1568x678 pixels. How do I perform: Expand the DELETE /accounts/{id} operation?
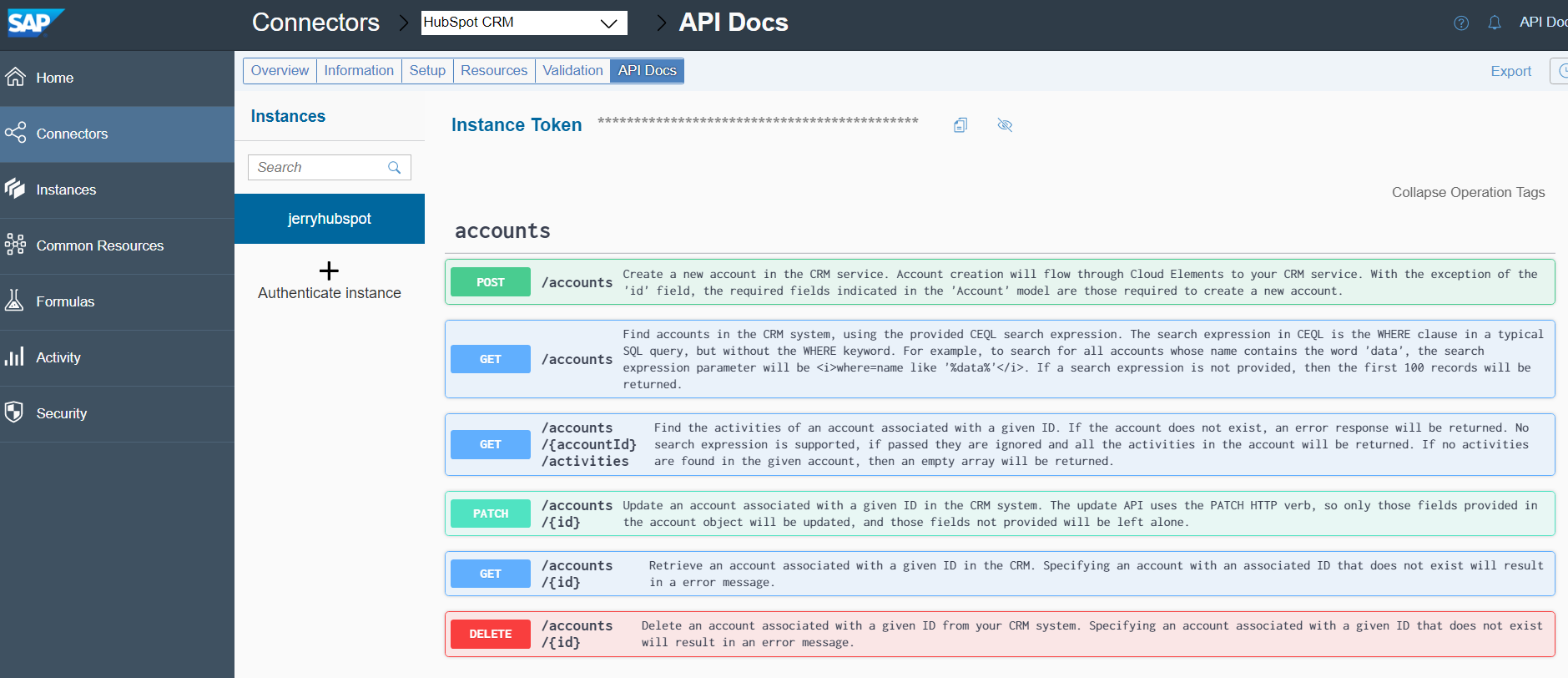pyautogui.click(x=491, y=634)
